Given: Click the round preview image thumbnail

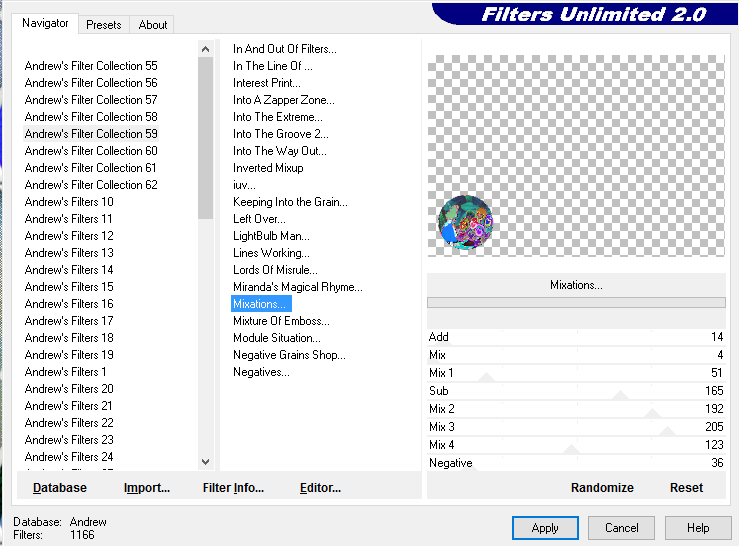Looking at the screenshot, I should click(465, 222).
